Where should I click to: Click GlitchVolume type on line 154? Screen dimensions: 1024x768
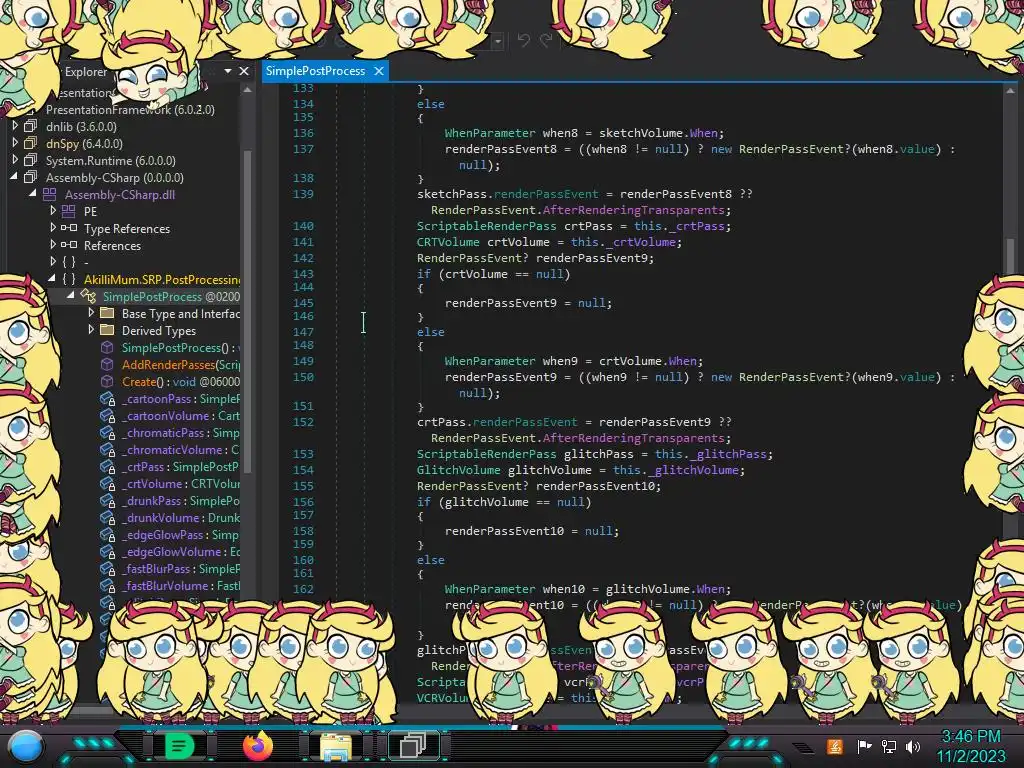[x=458, y=470]
